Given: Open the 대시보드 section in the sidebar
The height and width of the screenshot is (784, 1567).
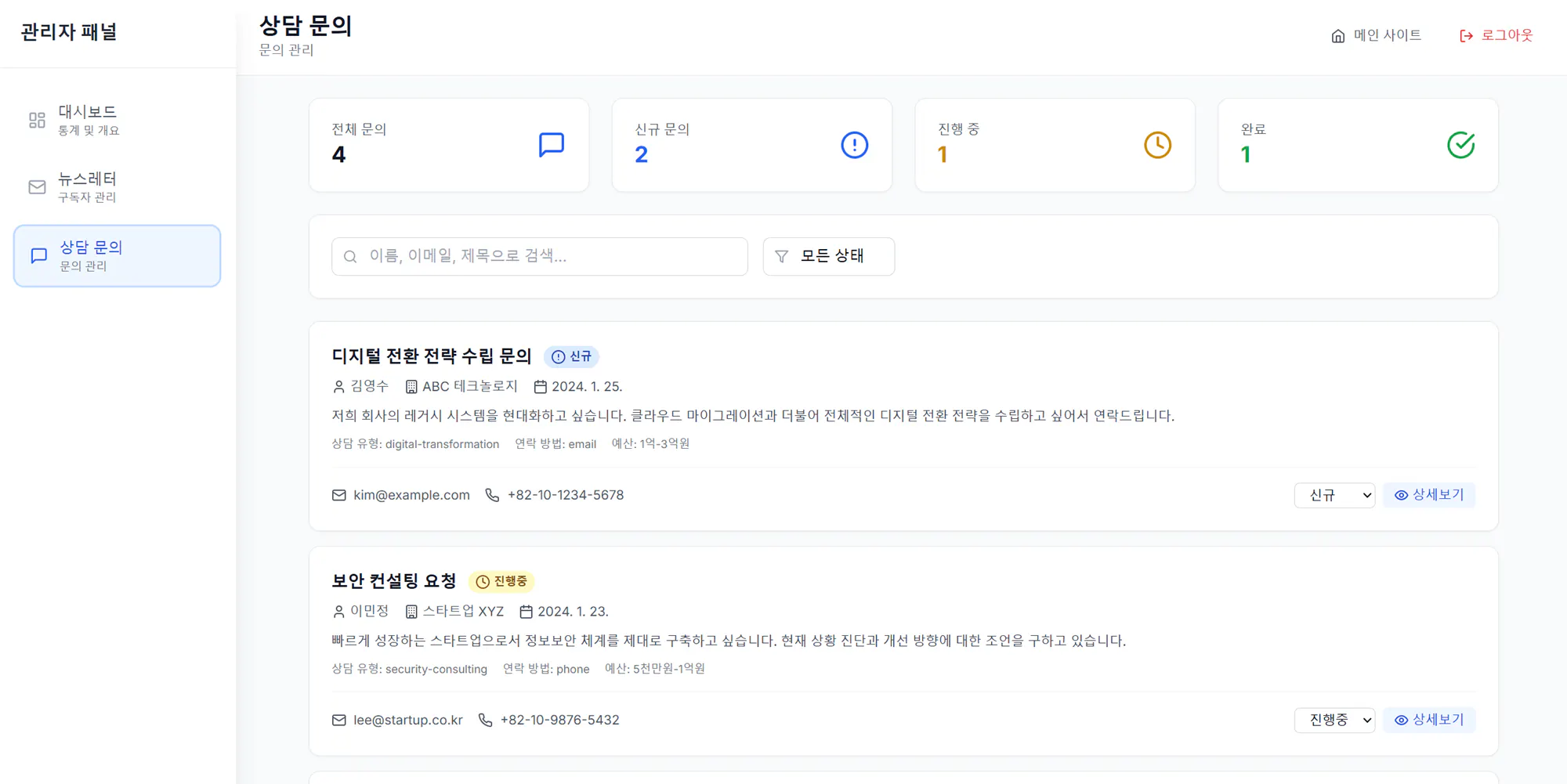Looking at the screenshot, I should coord(86,119).
